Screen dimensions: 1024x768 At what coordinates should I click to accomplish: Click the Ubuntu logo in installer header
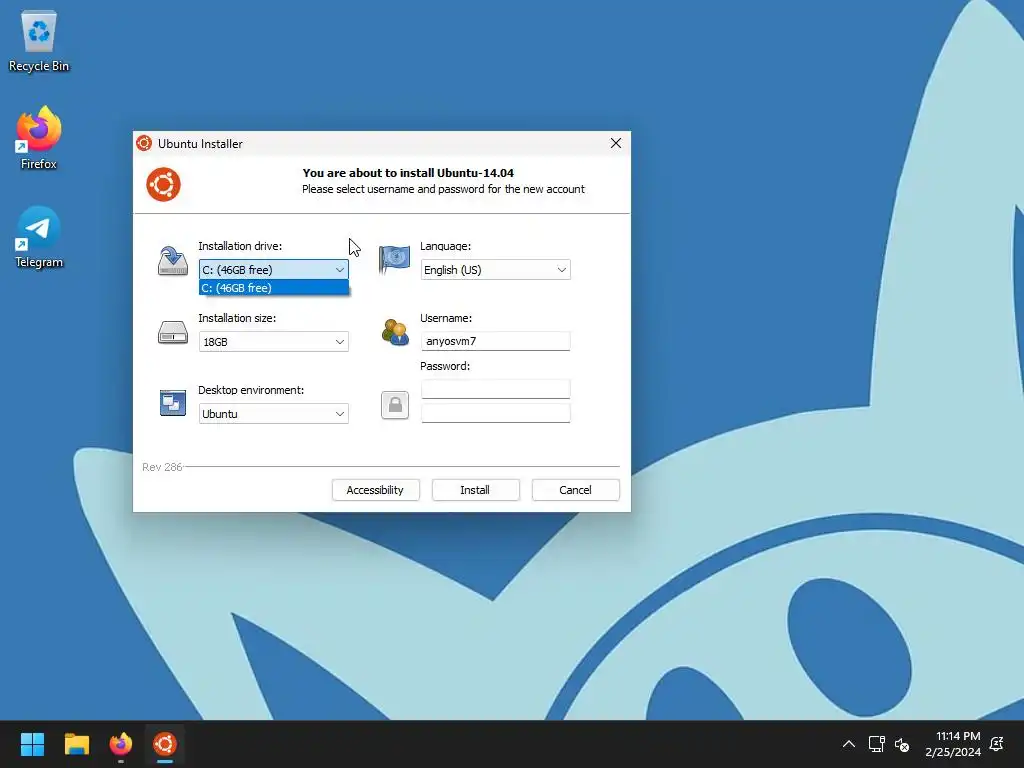pos(163,185)
